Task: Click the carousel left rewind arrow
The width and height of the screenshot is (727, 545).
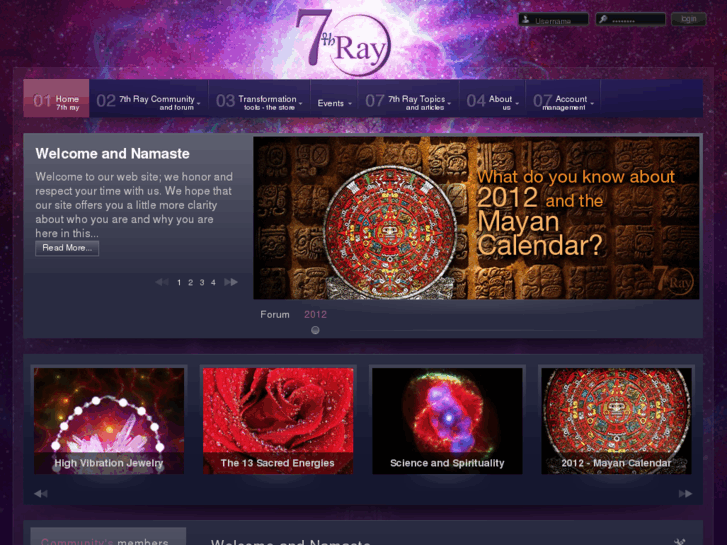Action: [41, 494]
